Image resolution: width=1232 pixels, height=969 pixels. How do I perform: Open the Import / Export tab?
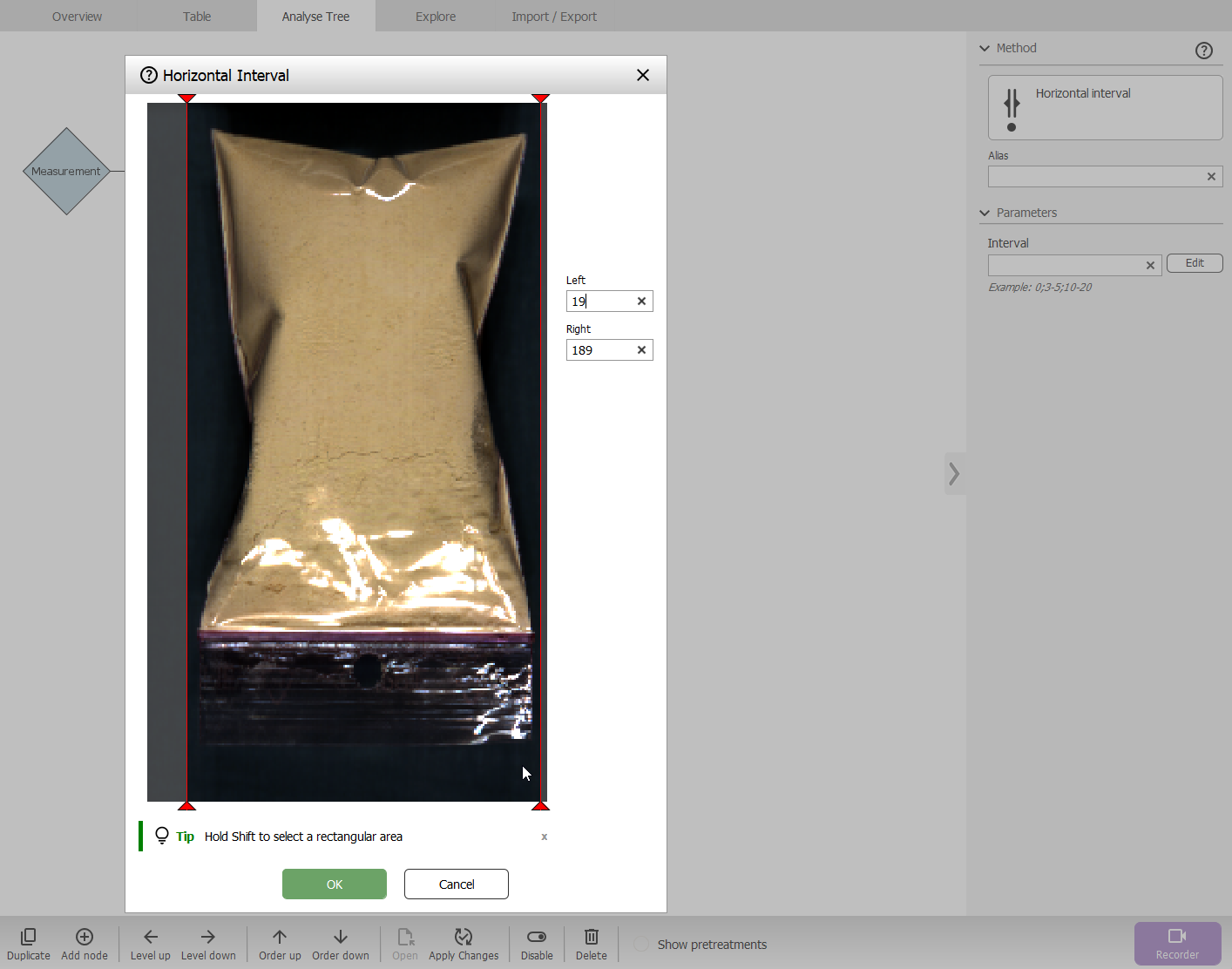point(554,17)
